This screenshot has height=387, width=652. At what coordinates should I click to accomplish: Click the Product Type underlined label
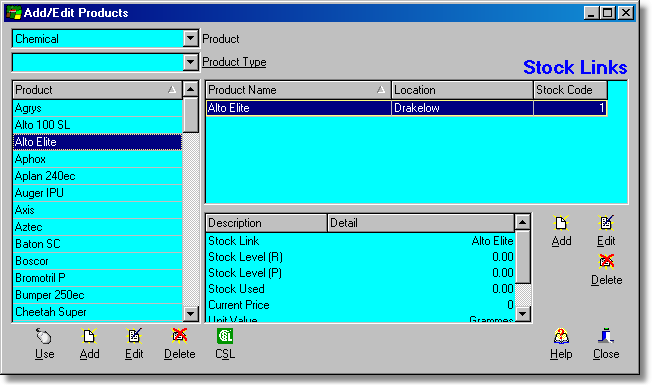[x=234, y=62]
